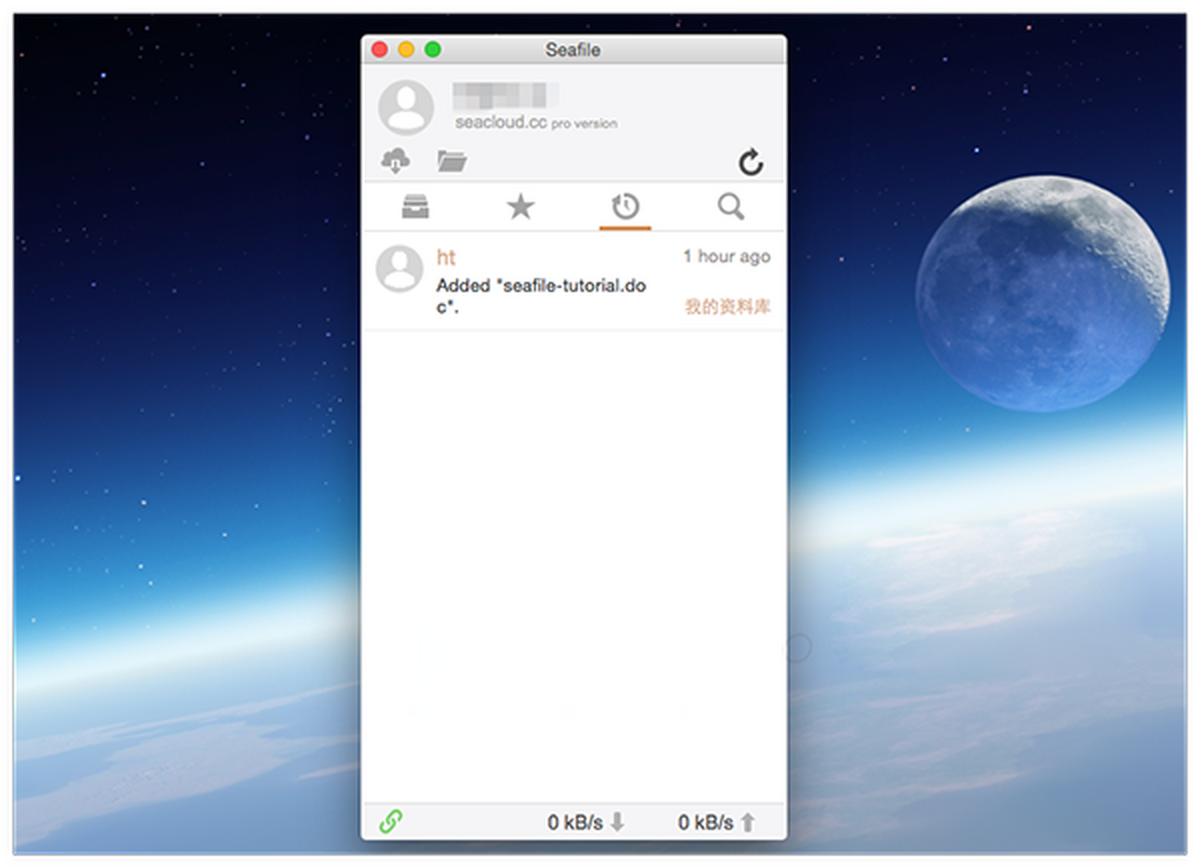Click the ht user avatar in activity
This screenshot has height=868, width=1200.
click(399, 269)
